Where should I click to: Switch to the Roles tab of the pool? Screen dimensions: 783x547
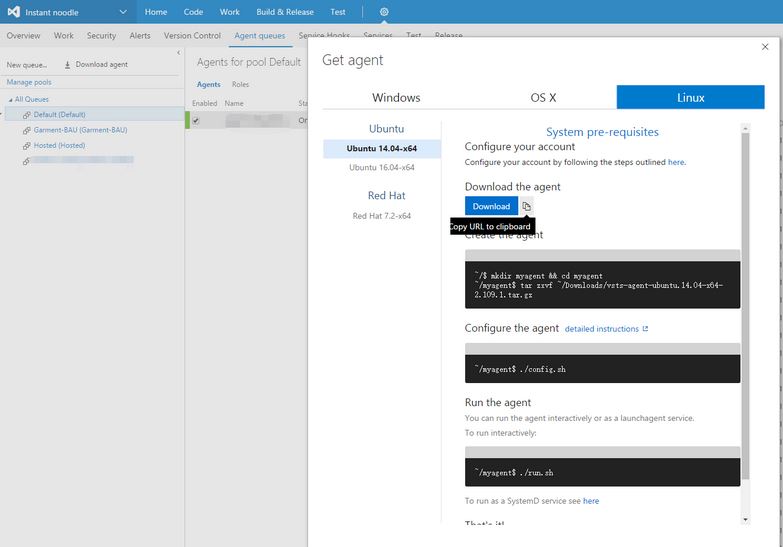pyautogui.click(x=240, y=84)
